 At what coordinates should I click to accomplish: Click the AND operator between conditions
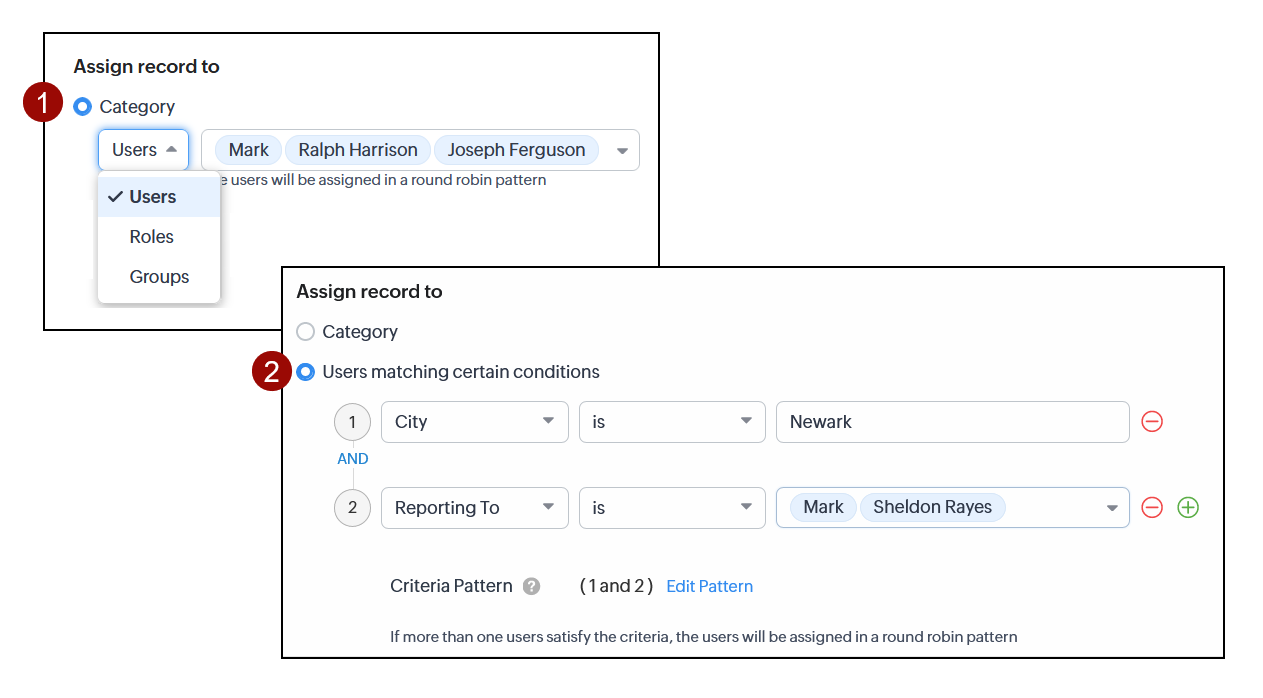point(352,459)
